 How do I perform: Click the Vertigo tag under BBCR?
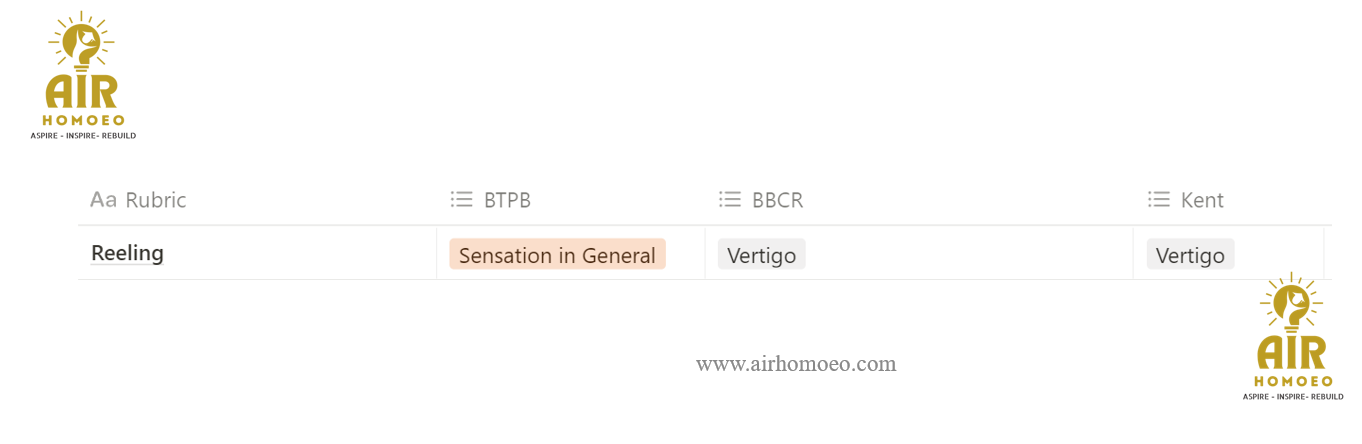(x=761, y=255)
